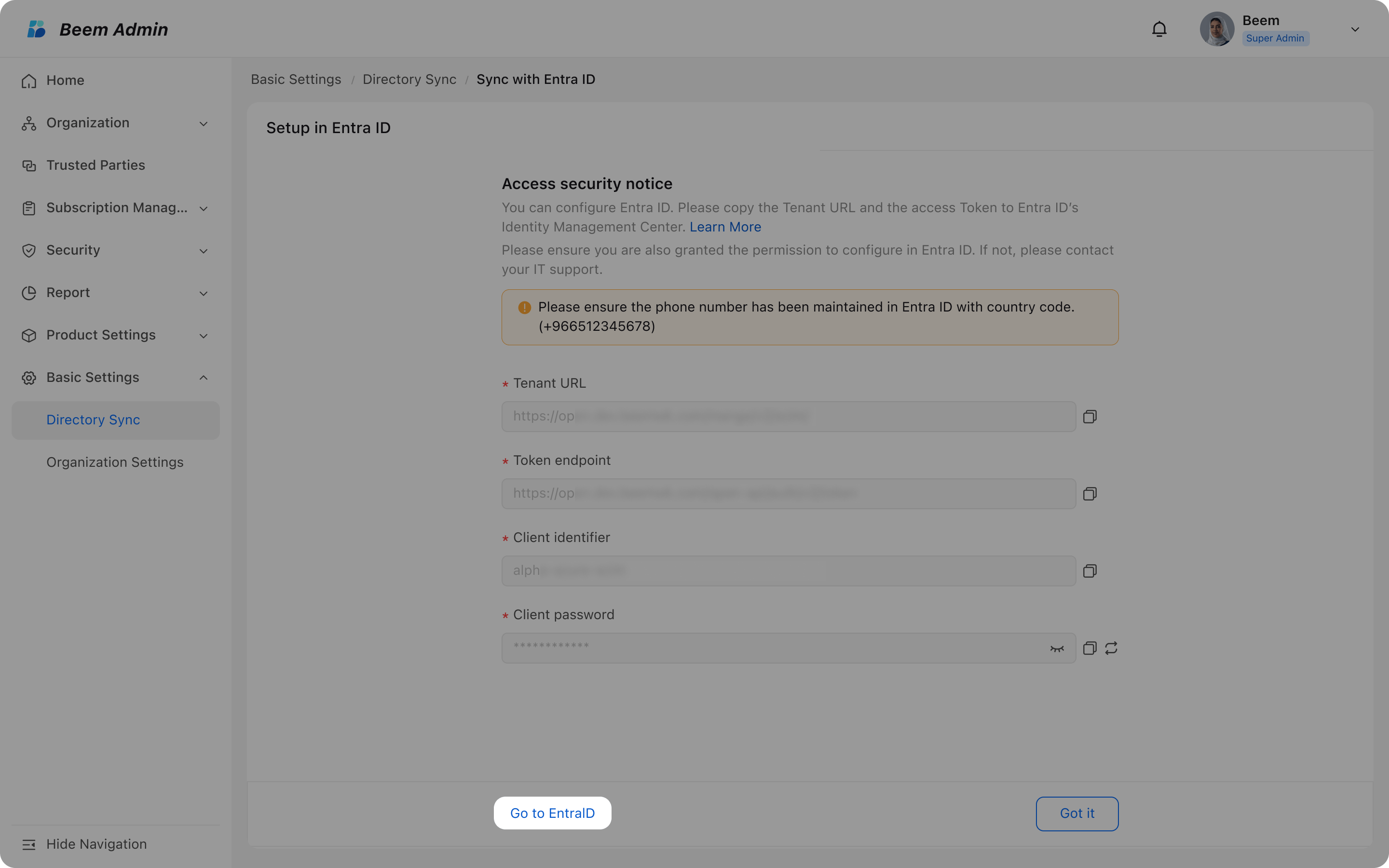Click the Beem Admin title text
The width and height of the screenshot is (1389, 868).
coord(114,29)
